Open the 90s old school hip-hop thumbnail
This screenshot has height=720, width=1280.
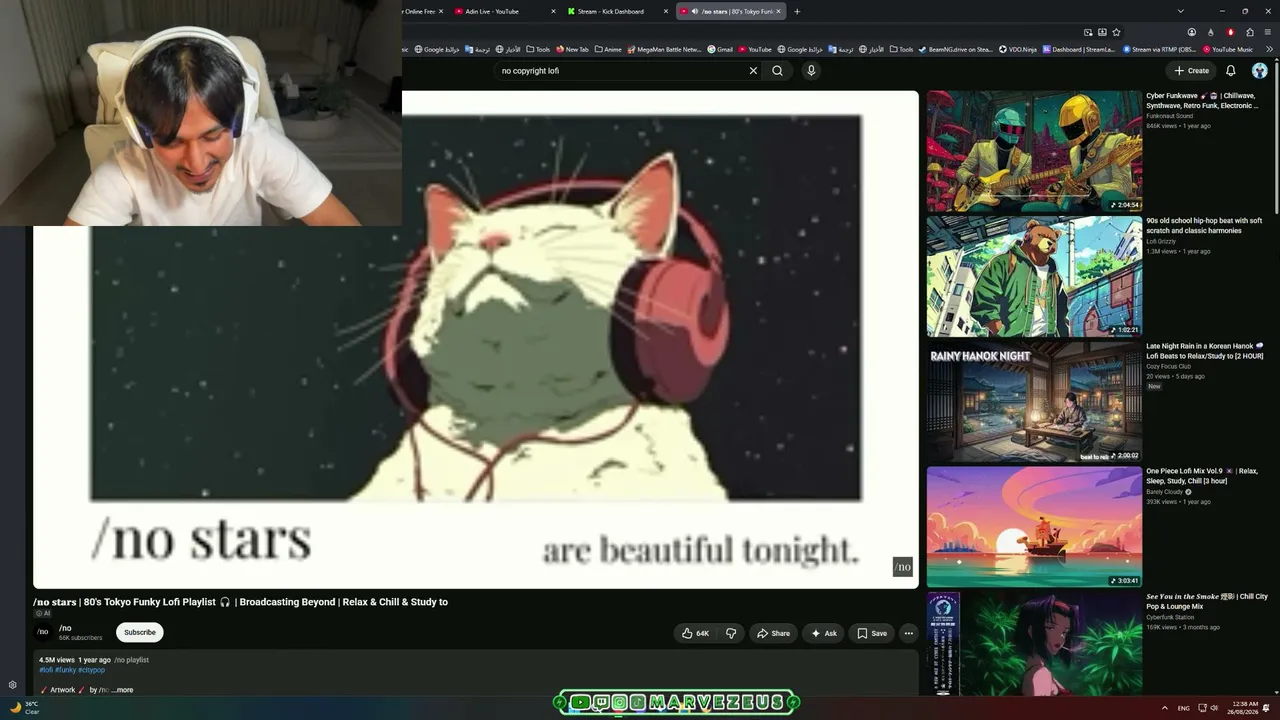click(x=1034, y=277)
